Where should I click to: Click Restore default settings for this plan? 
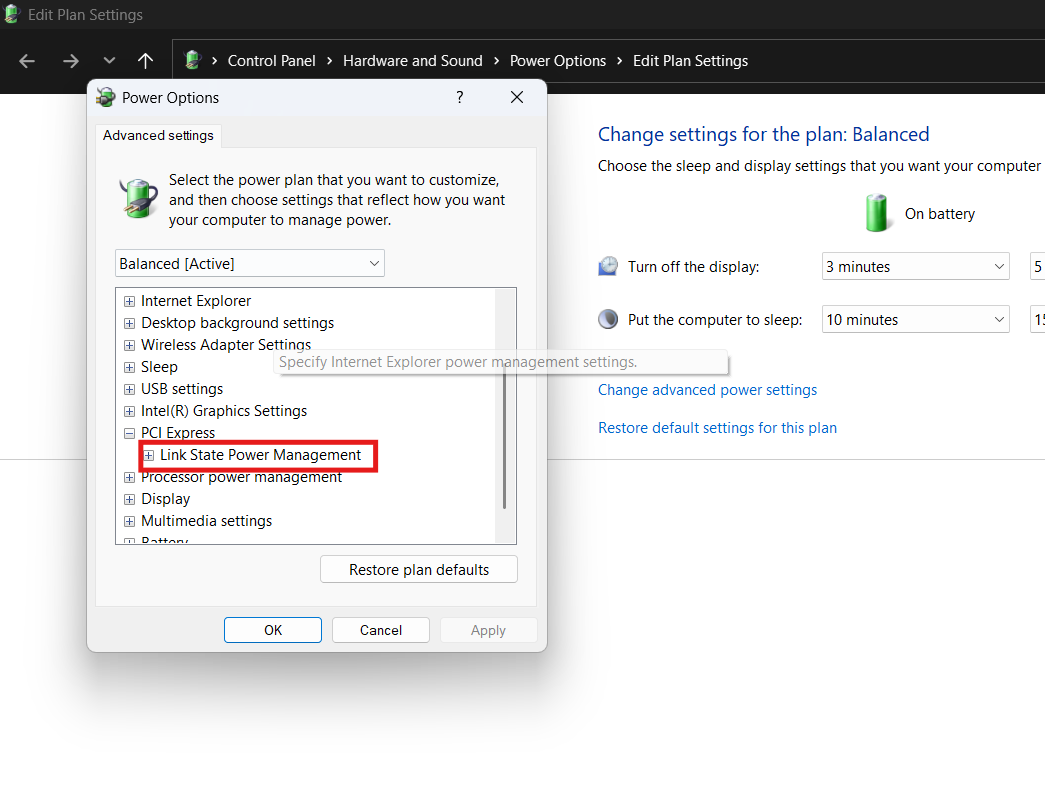(x=717, y=428)
